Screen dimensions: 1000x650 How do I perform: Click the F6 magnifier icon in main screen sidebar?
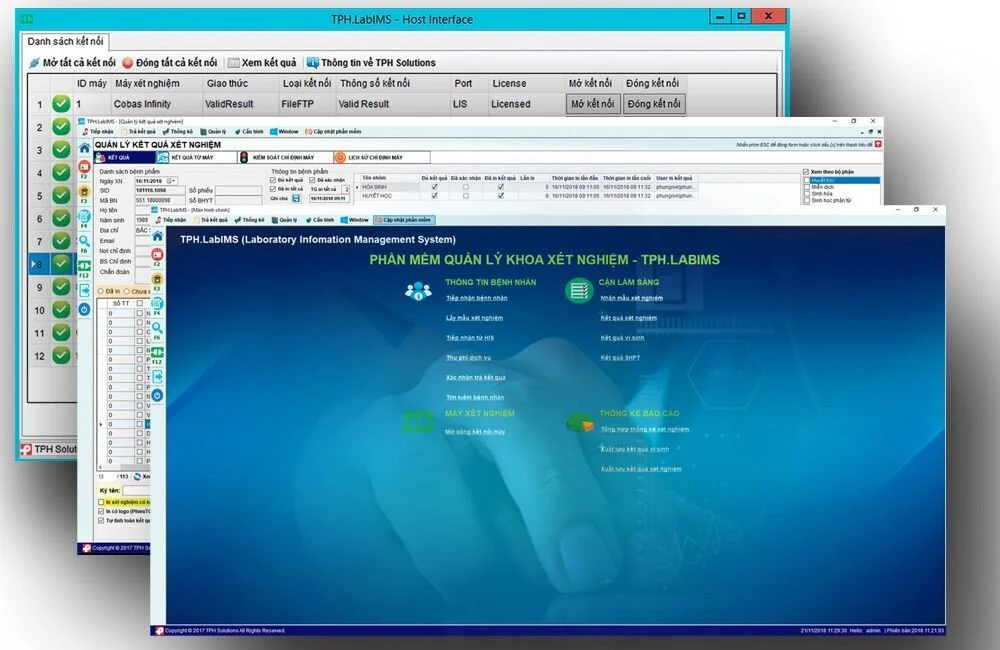coord(158,329)
